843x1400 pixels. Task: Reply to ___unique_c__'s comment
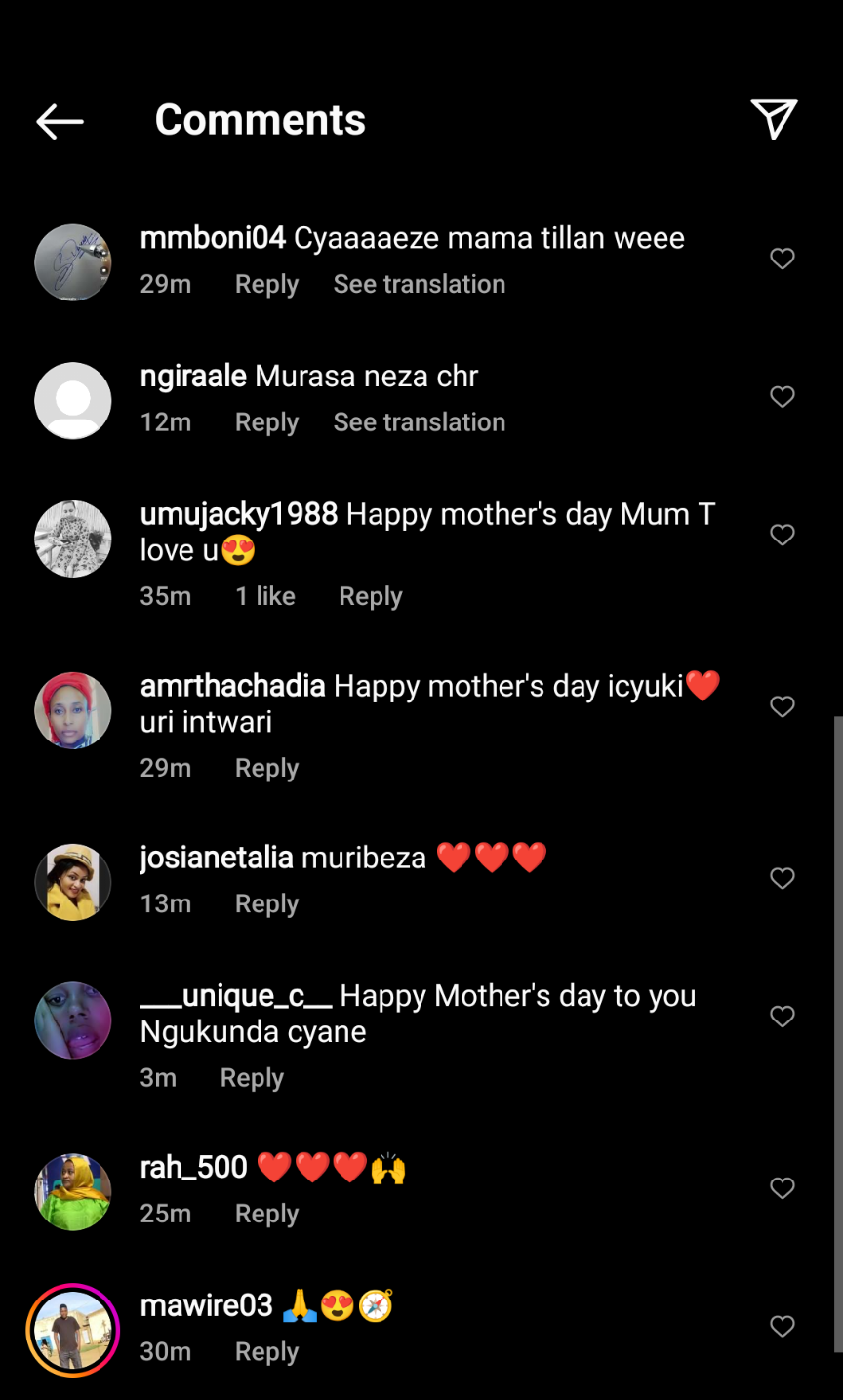252,1078
